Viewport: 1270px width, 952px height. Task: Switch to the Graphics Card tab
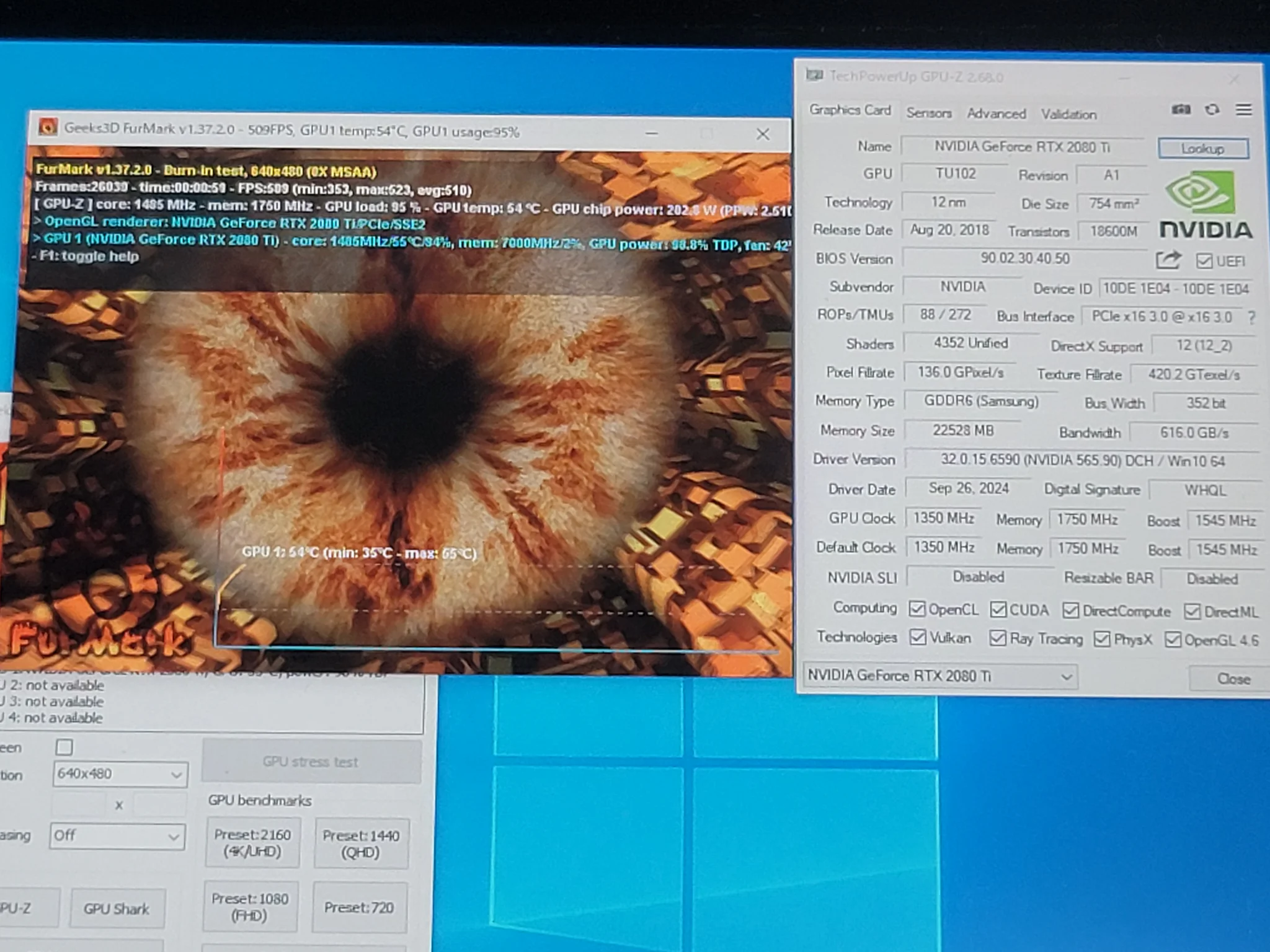(850, 110)
